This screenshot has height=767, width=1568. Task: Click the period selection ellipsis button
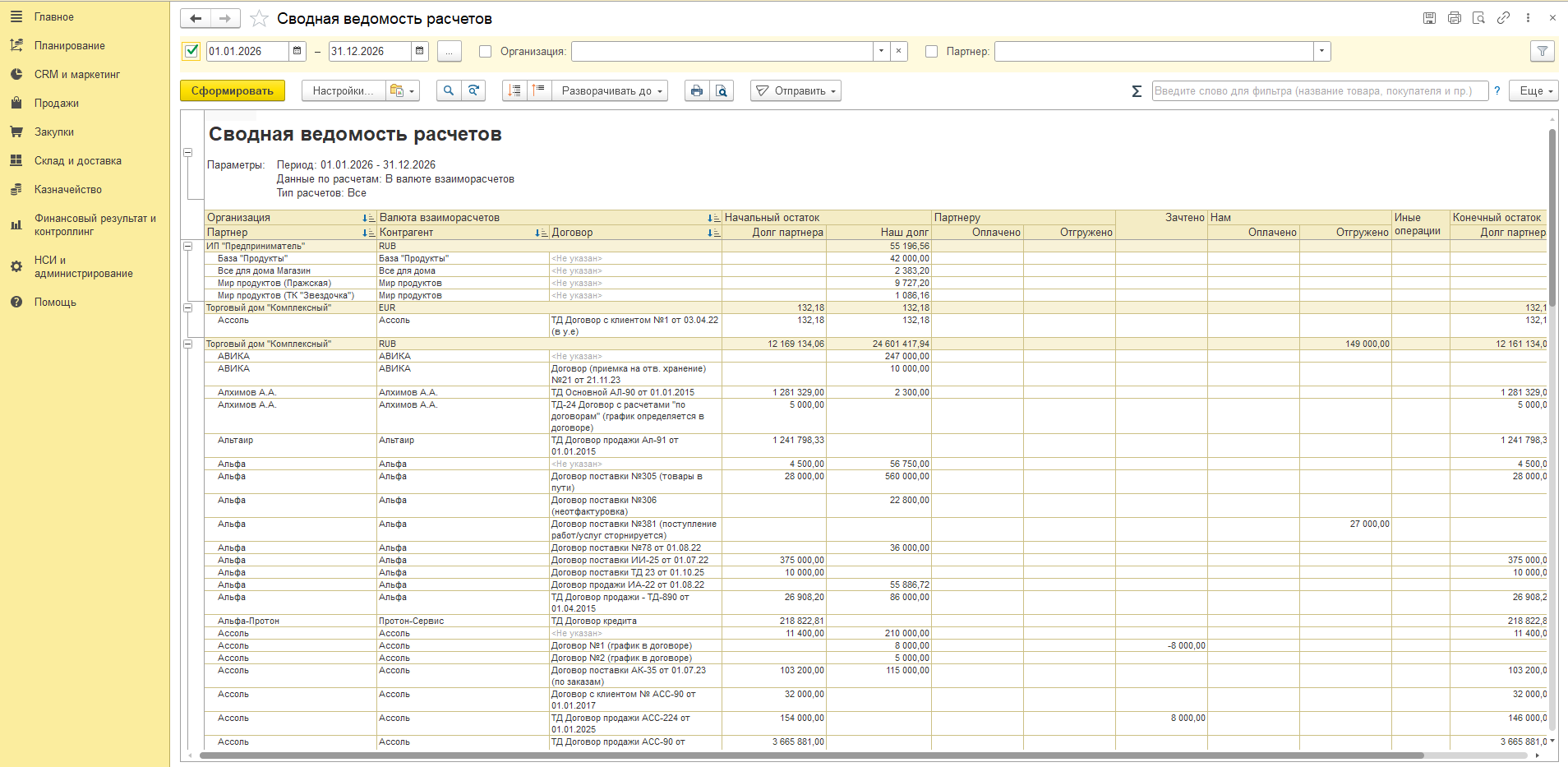(x=449, y=51)
